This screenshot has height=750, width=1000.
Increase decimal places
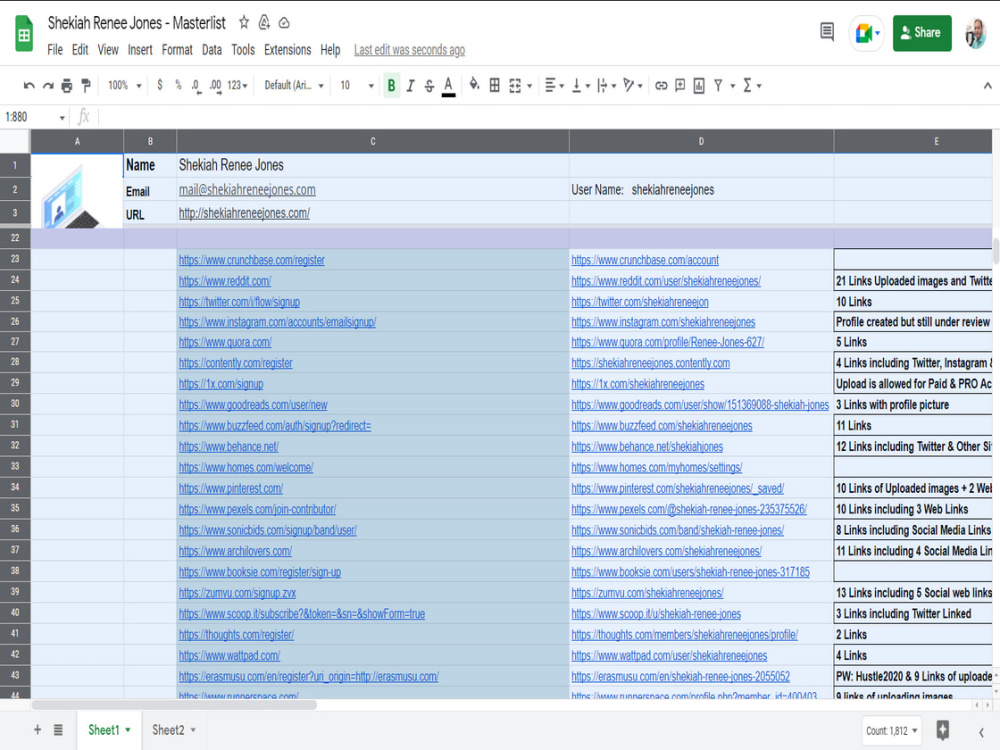coord(216,85)
